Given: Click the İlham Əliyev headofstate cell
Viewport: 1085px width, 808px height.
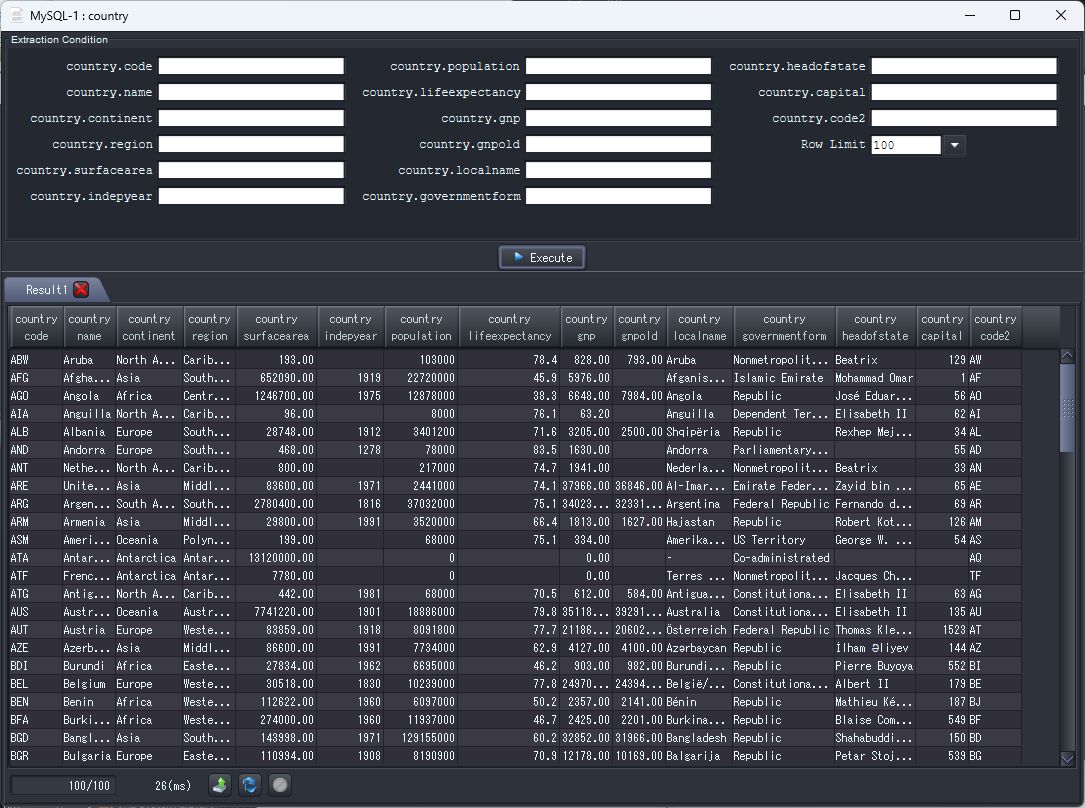Looking at the screenshot, I should [875, 648].
